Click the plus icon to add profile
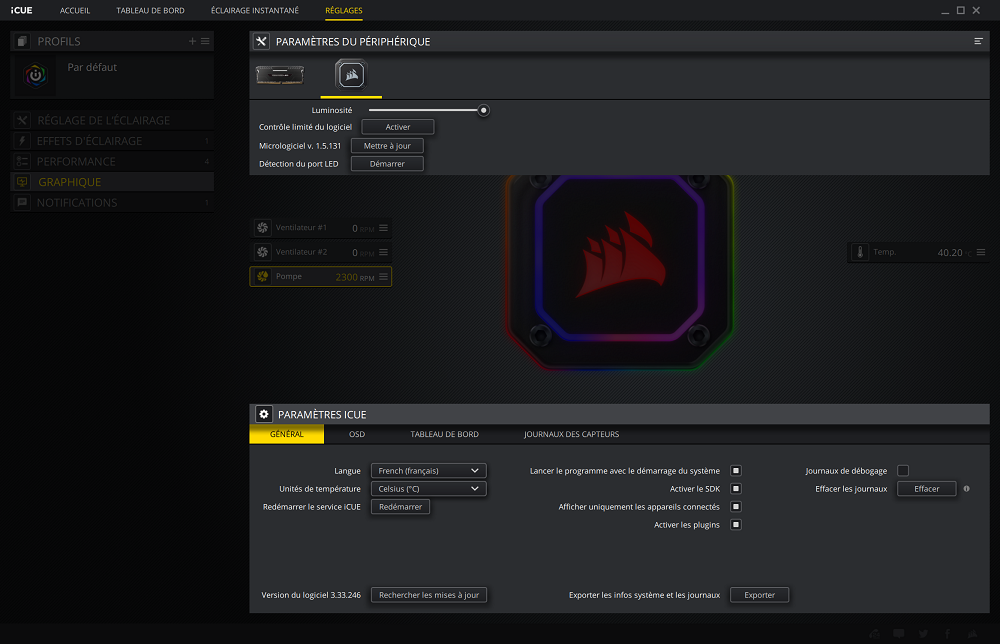Screen dimensions: 1000x644 192,41
